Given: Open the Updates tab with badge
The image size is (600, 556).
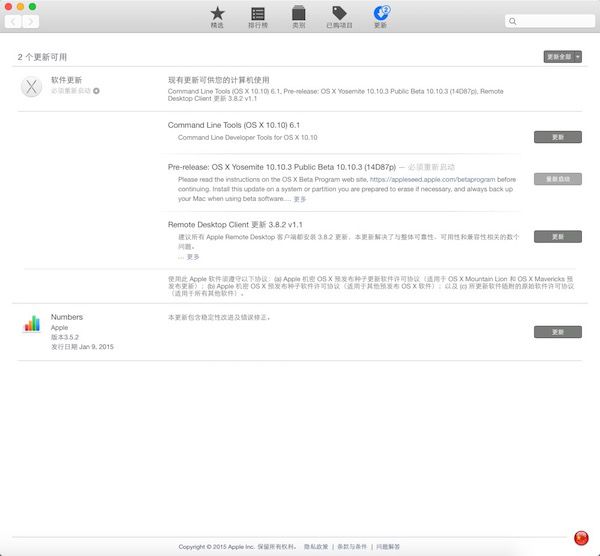Looking at the screenshot, I should coord(381,17).
